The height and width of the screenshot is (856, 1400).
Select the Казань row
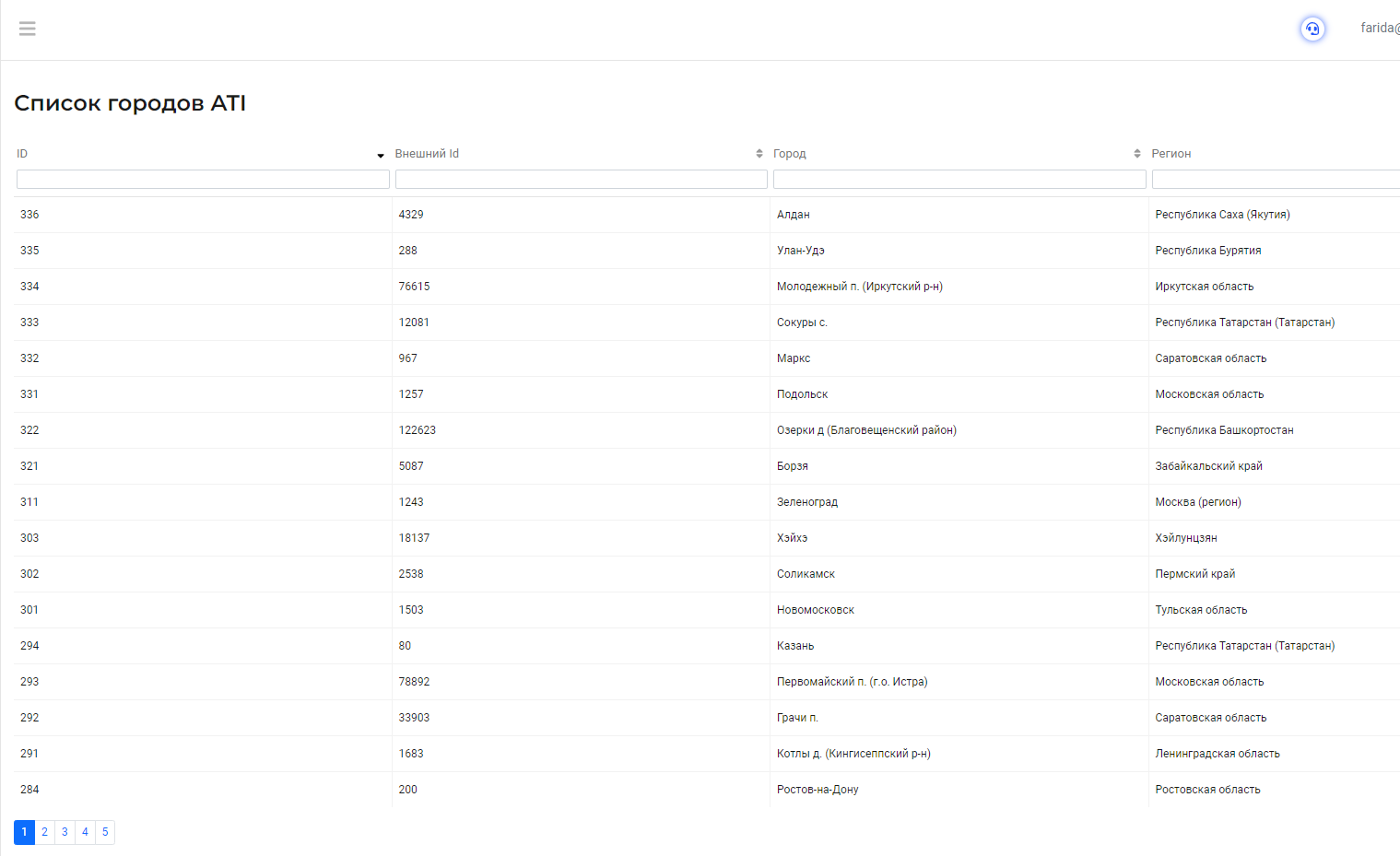(x=795, y=646)
